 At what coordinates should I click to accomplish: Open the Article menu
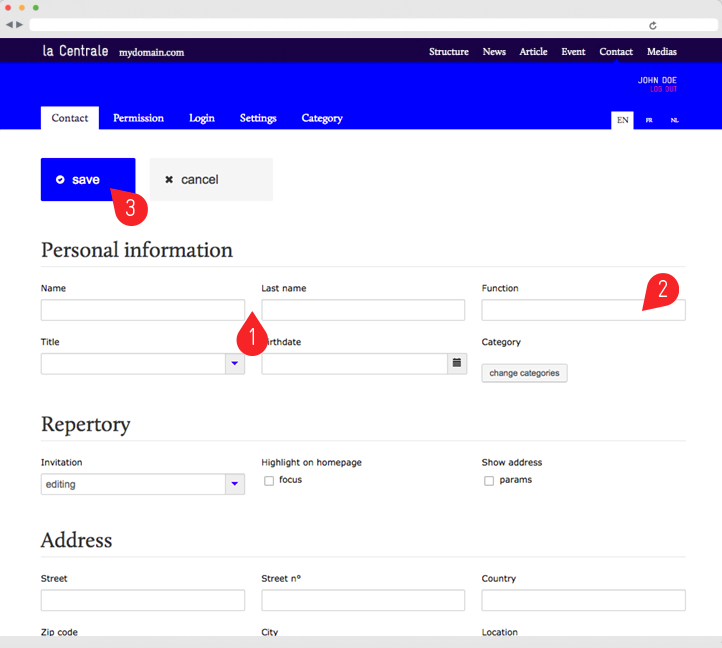[533, 52]
